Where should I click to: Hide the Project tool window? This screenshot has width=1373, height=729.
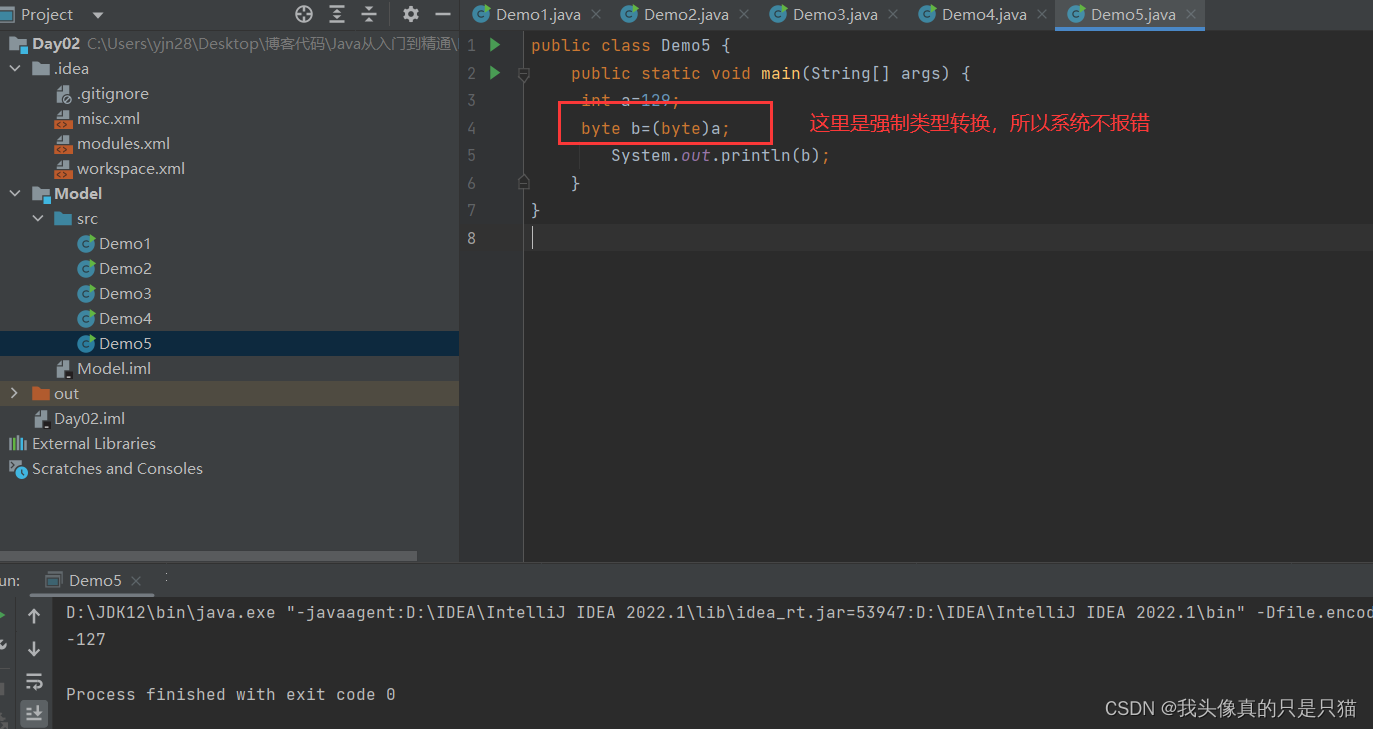point(443,14)
